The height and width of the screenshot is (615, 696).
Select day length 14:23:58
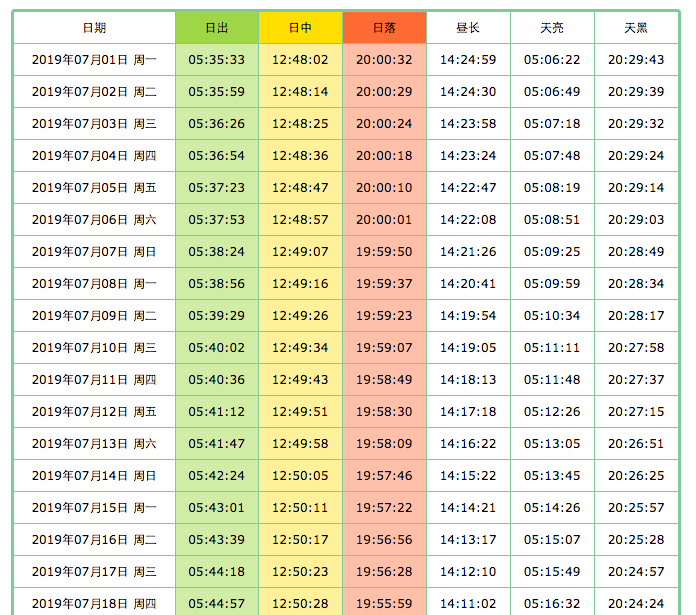point(468,123)
